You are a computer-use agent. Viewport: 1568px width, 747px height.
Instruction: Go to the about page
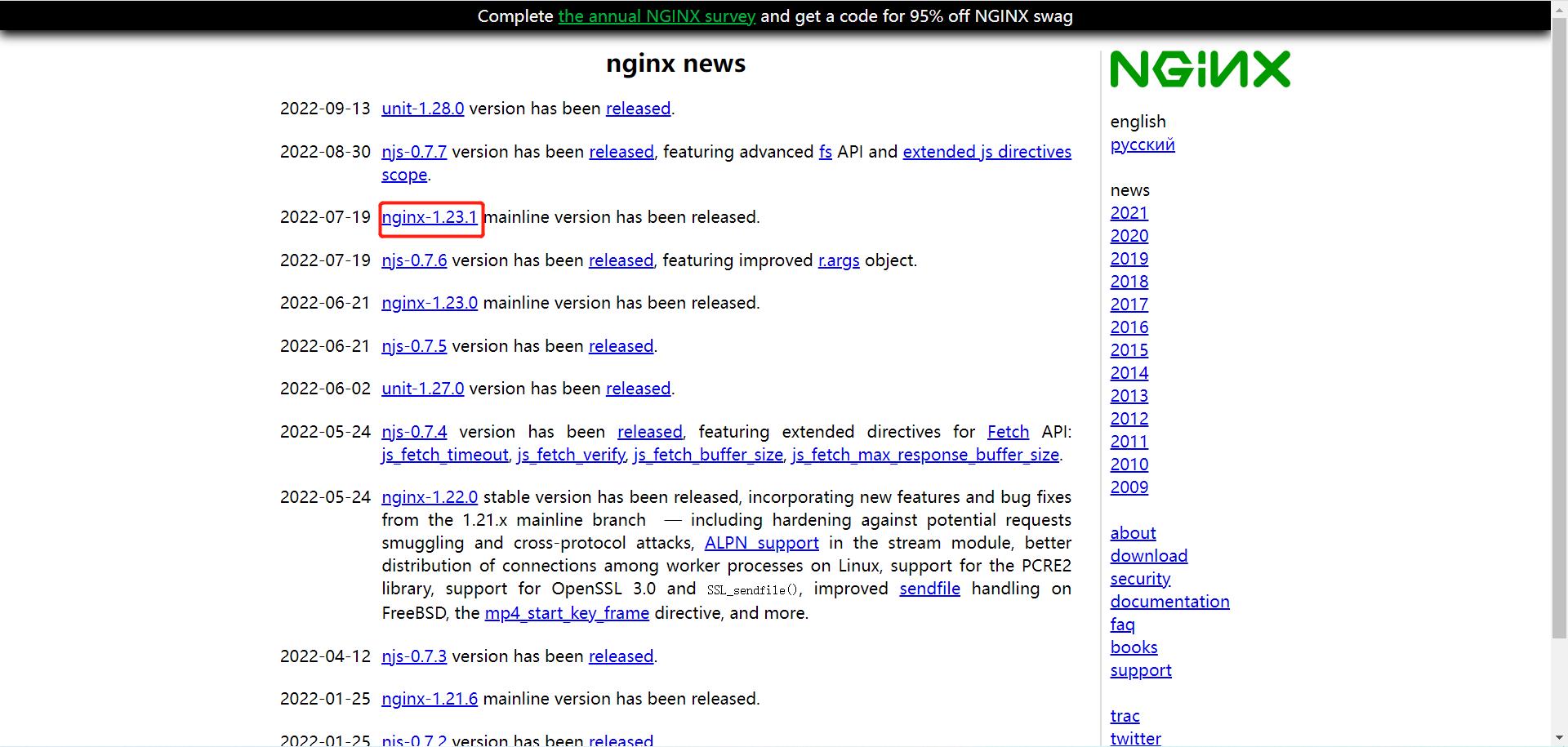click(1133, 533)
